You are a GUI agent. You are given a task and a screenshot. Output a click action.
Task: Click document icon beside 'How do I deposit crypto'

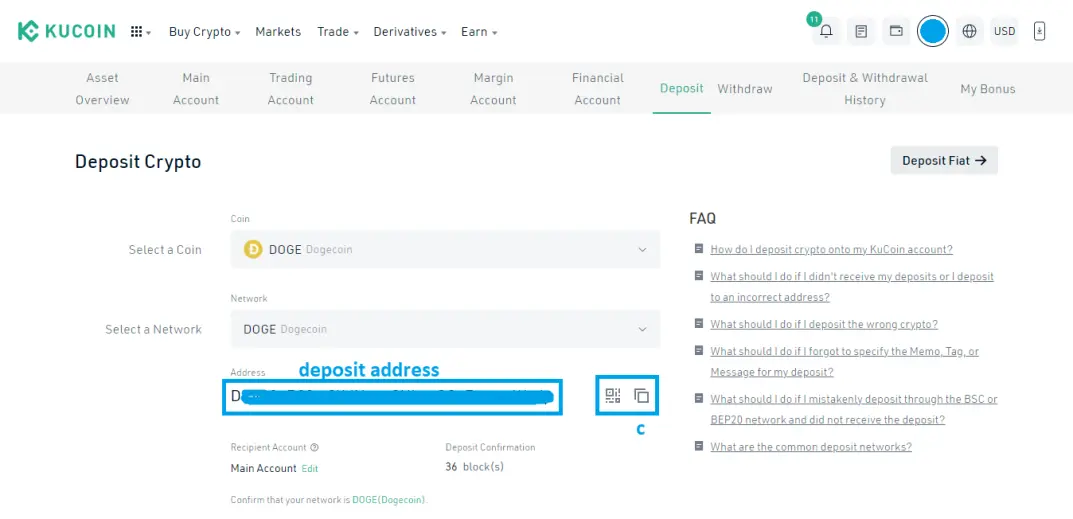click(699, 249)
